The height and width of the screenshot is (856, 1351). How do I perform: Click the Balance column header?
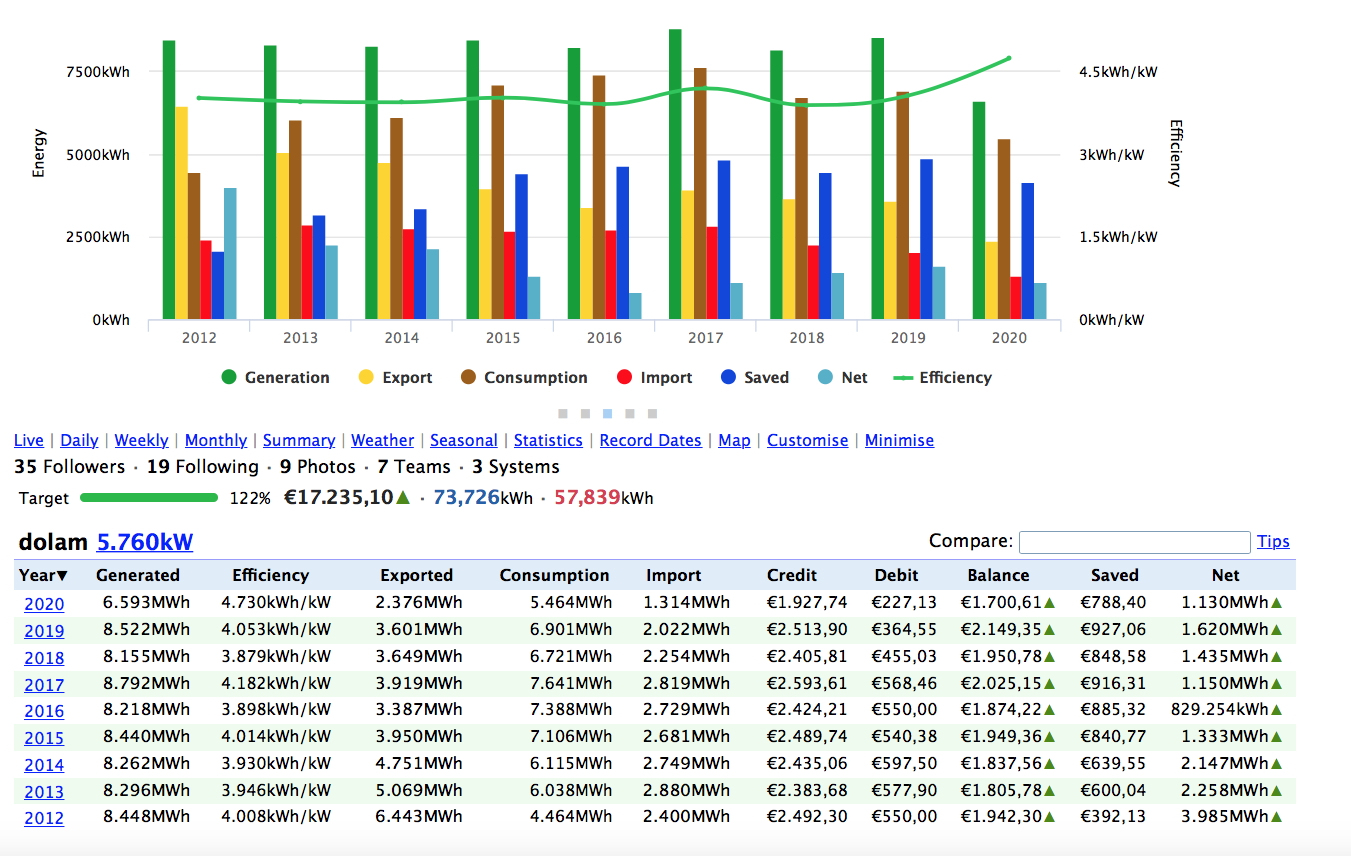click(x=998, y=575)
